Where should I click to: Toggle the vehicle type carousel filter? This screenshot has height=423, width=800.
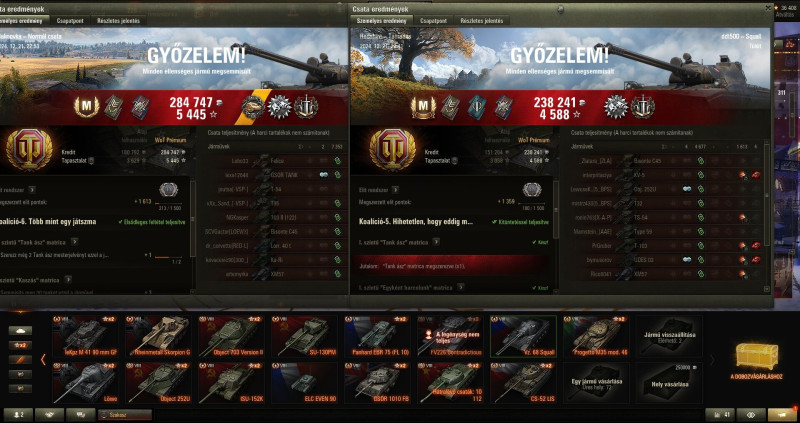click(20, 331)
